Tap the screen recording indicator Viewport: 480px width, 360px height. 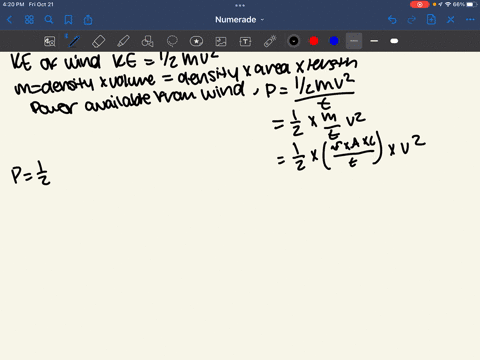pos(420,4)
